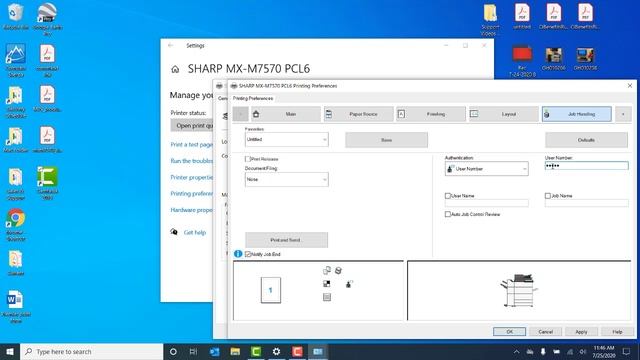Click the black and white color mode icon
The width and height of the screenshot is (640, 360).
[327, 284]
